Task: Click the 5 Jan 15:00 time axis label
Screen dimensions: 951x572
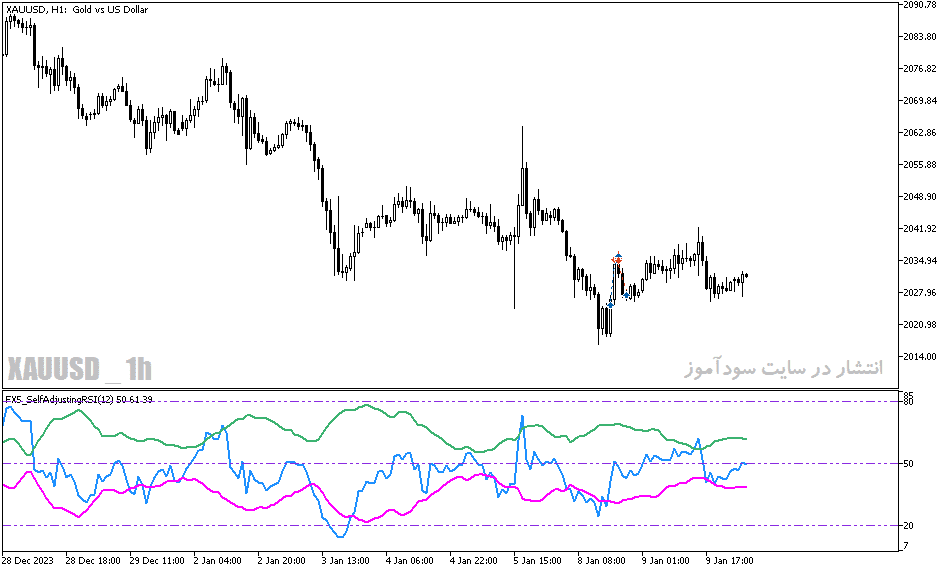Action: [x=537, y=560]
